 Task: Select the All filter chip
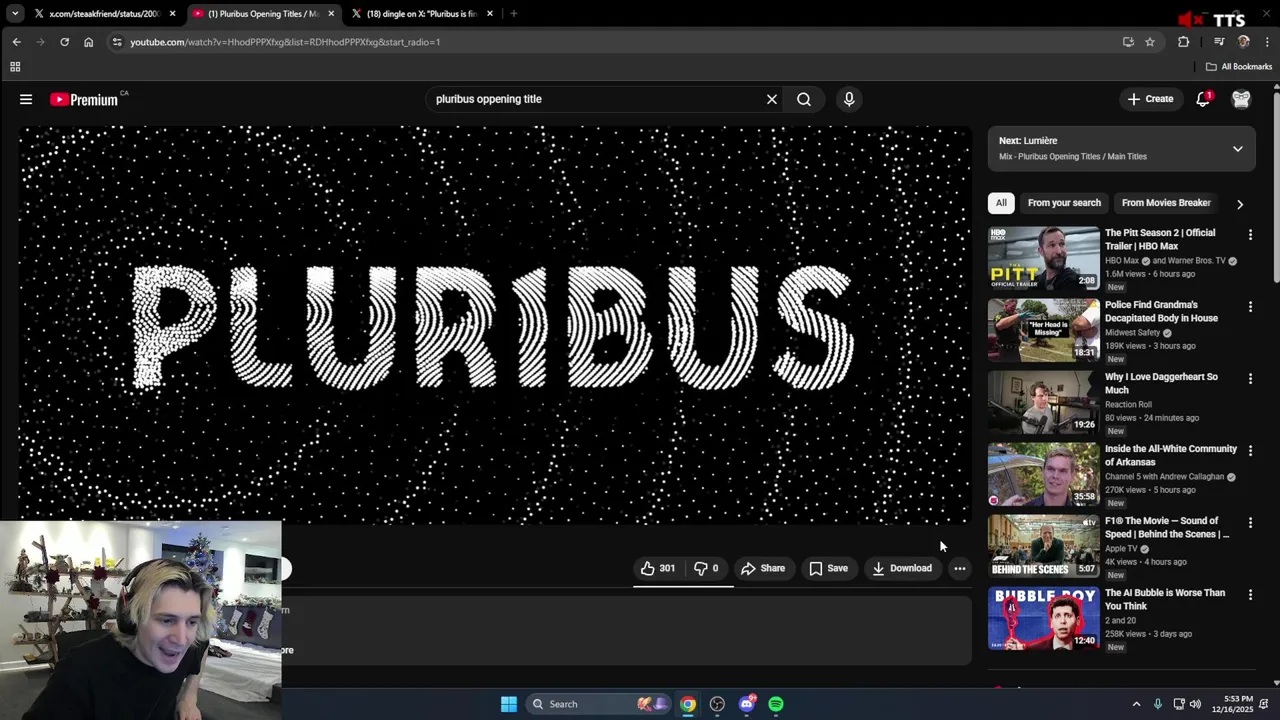[1001, 203]
